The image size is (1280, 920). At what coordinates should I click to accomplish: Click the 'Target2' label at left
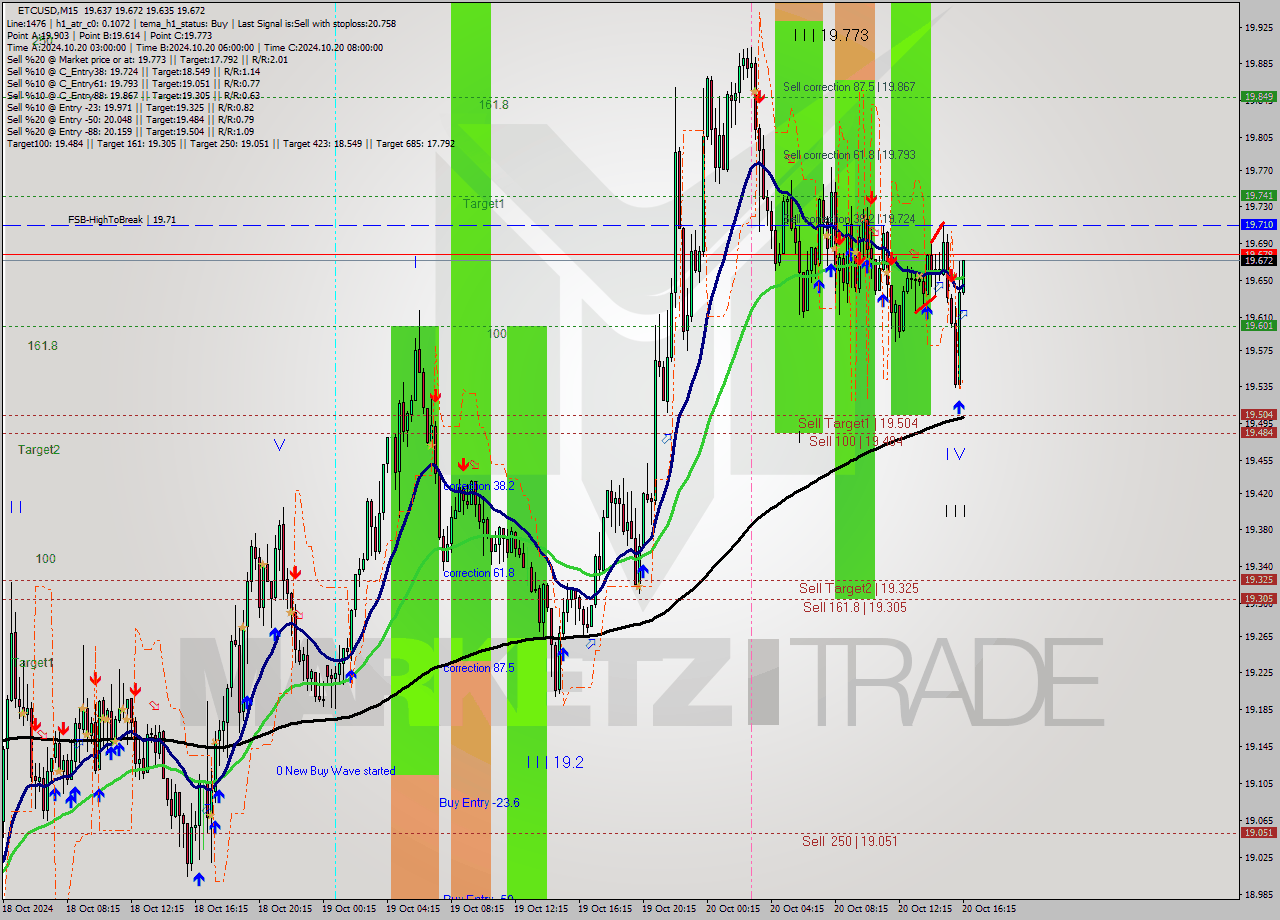[x=39, y=450]
